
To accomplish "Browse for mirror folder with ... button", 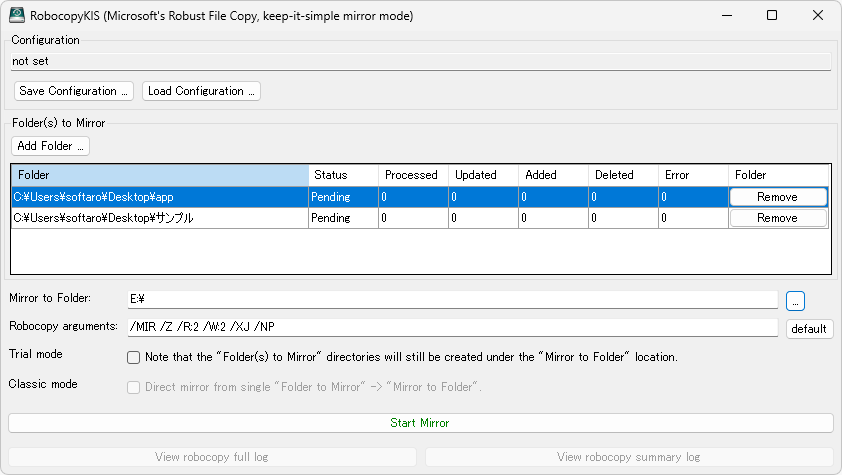I will click(795, 300).
